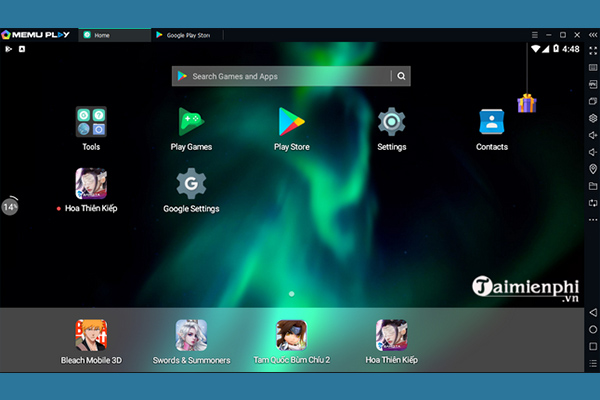Decrease volume in sidebar
This screenshot has height=400, width=600.
[593, 152]
